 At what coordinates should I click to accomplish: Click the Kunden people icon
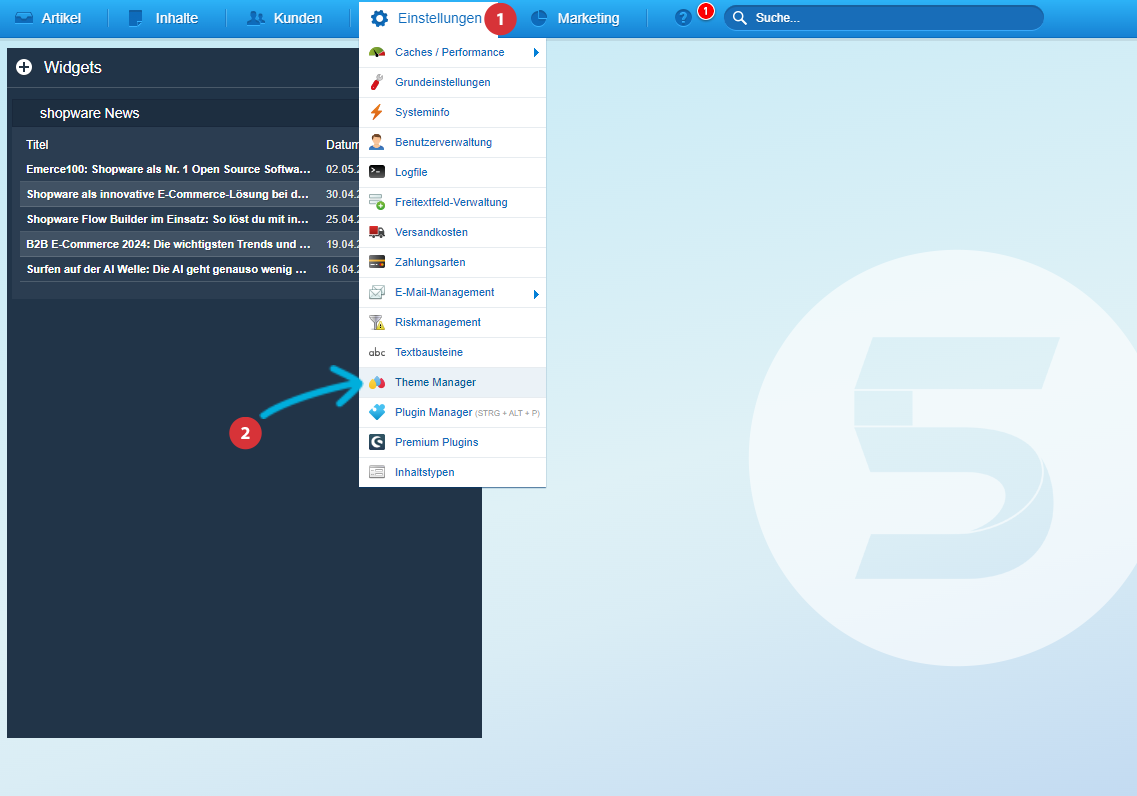255,18
